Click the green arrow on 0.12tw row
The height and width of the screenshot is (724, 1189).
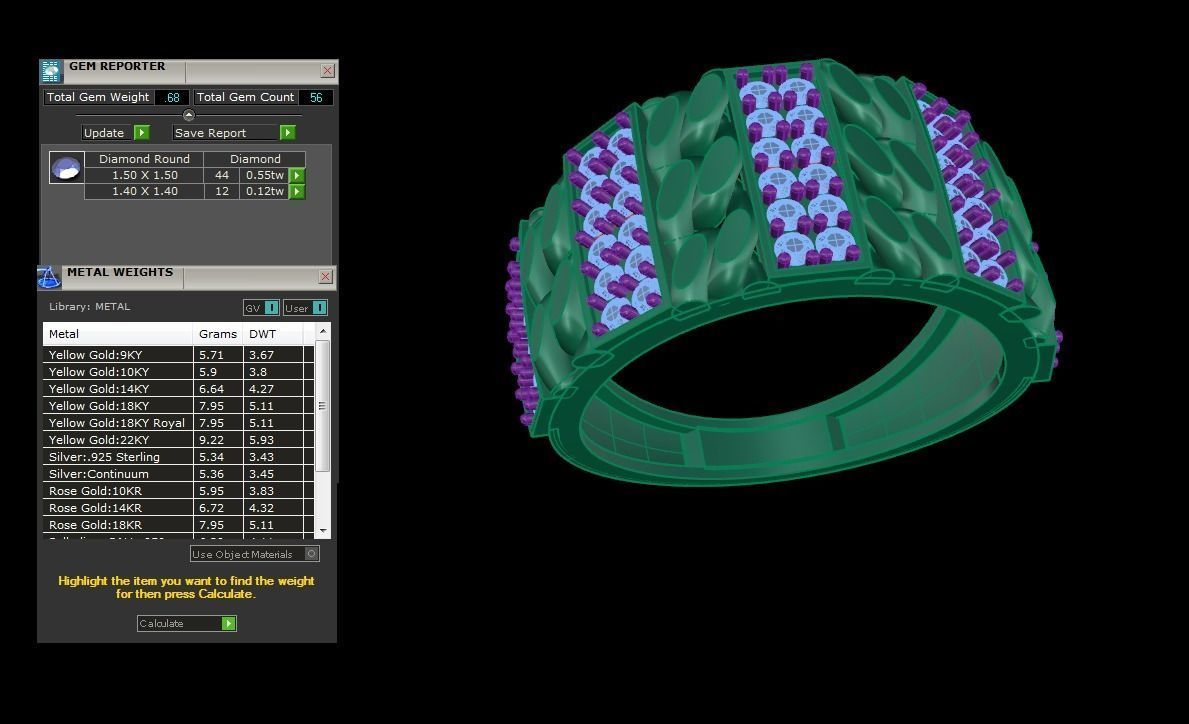coord(297,192)
